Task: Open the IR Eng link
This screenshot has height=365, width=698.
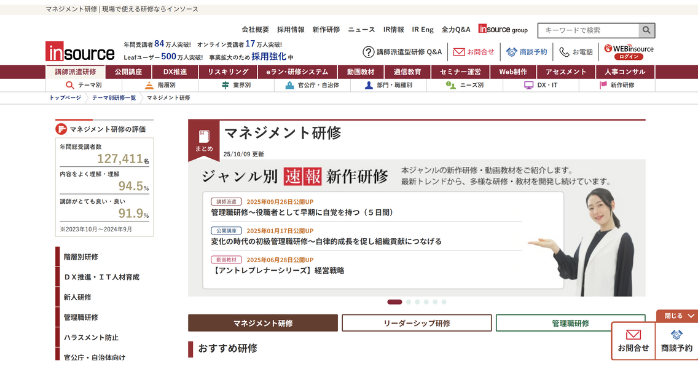Action: point(422,30)
